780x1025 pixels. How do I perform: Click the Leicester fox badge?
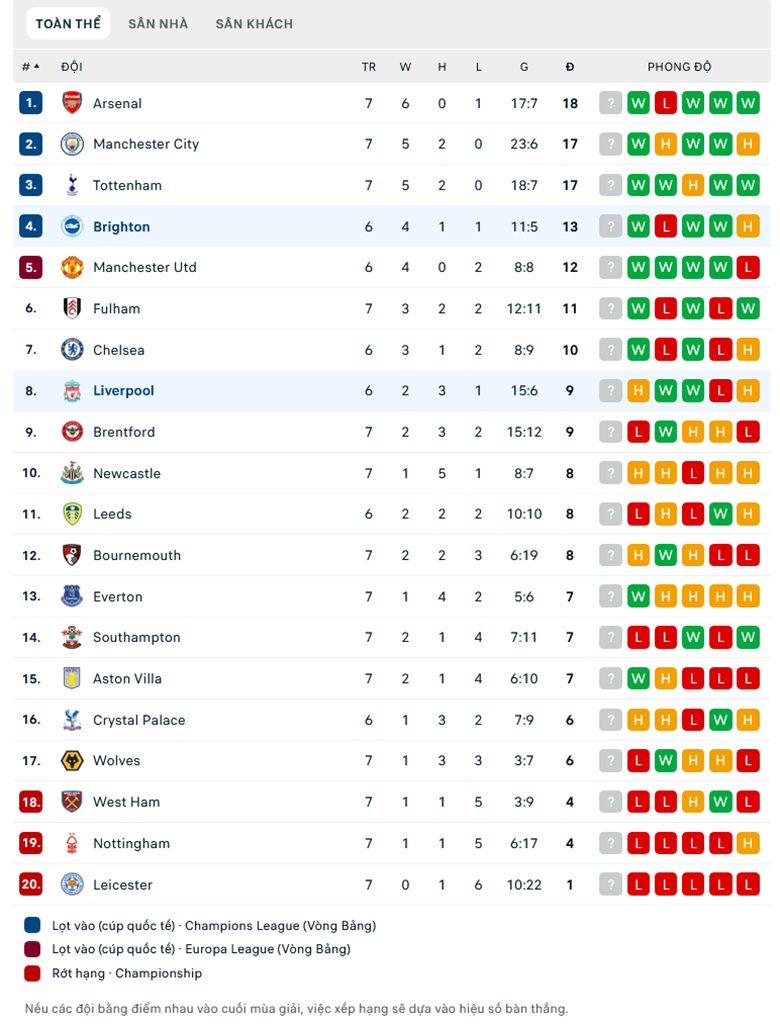(72, 884)
